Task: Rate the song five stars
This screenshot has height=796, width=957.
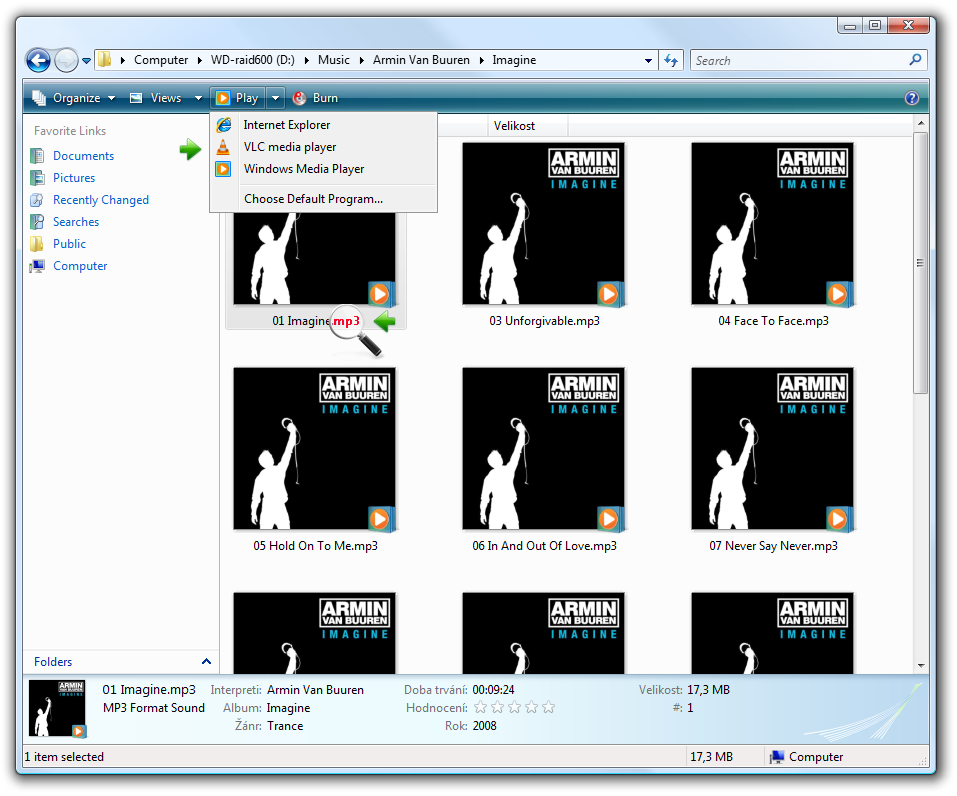Action: 549,707
